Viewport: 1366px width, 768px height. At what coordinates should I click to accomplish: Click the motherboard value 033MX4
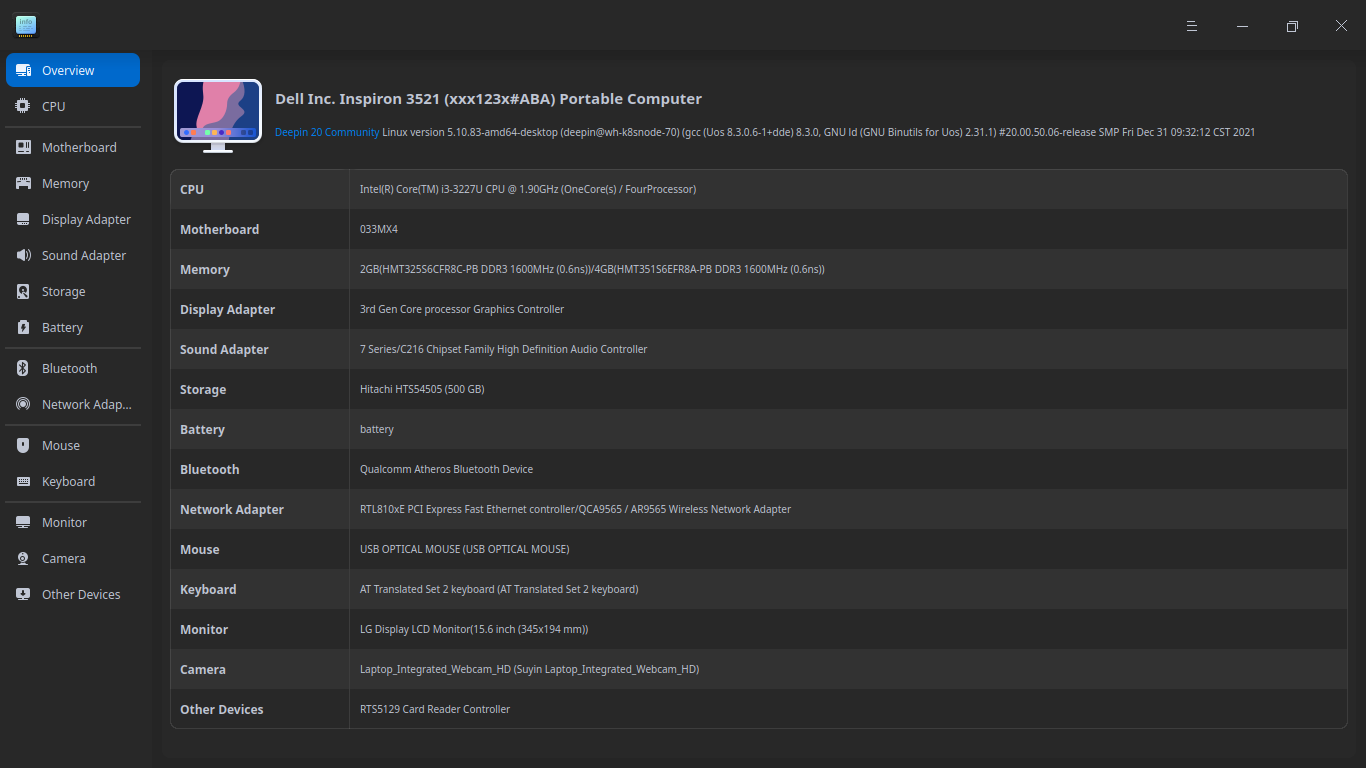pos(379,229)
